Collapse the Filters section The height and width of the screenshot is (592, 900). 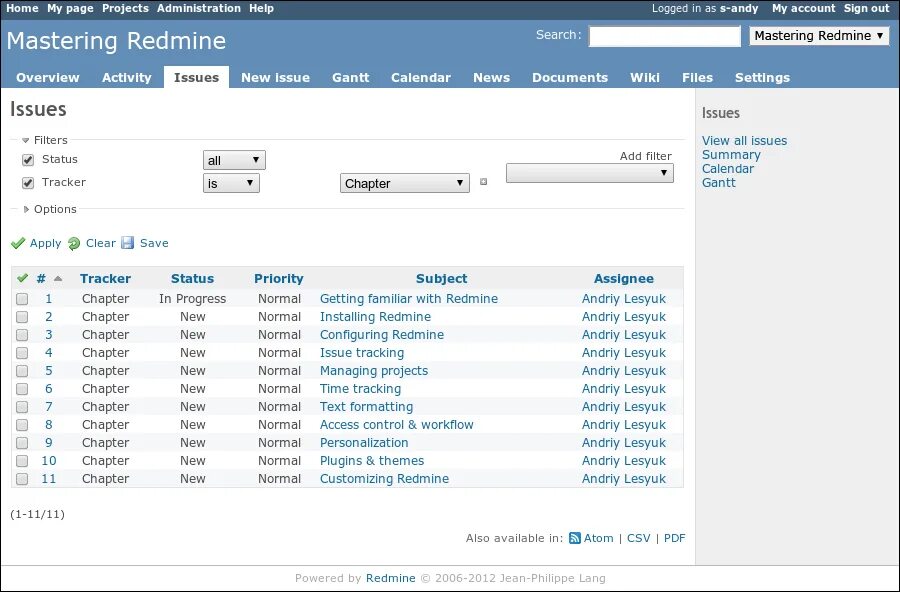45,140
